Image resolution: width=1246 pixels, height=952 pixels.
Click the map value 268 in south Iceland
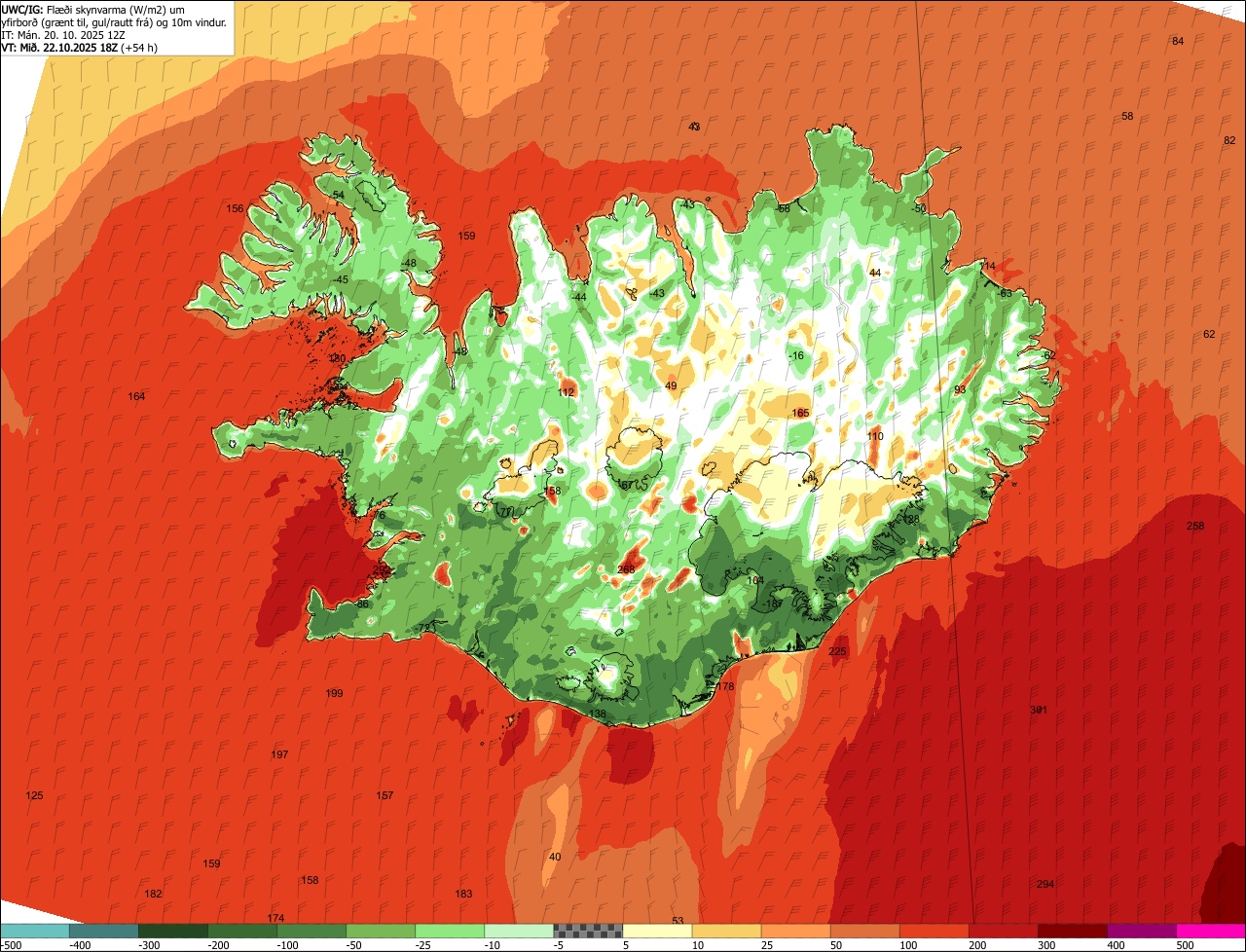[626, 569]
